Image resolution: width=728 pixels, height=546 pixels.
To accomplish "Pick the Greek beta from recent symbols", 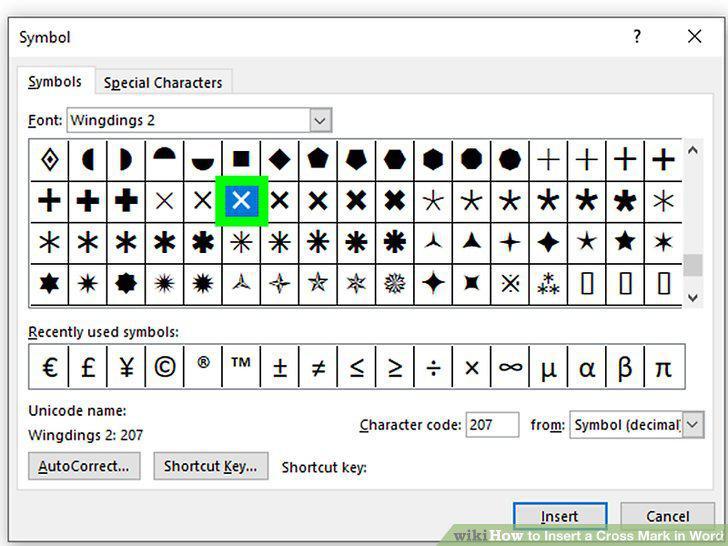I will [x=625, y=367].
